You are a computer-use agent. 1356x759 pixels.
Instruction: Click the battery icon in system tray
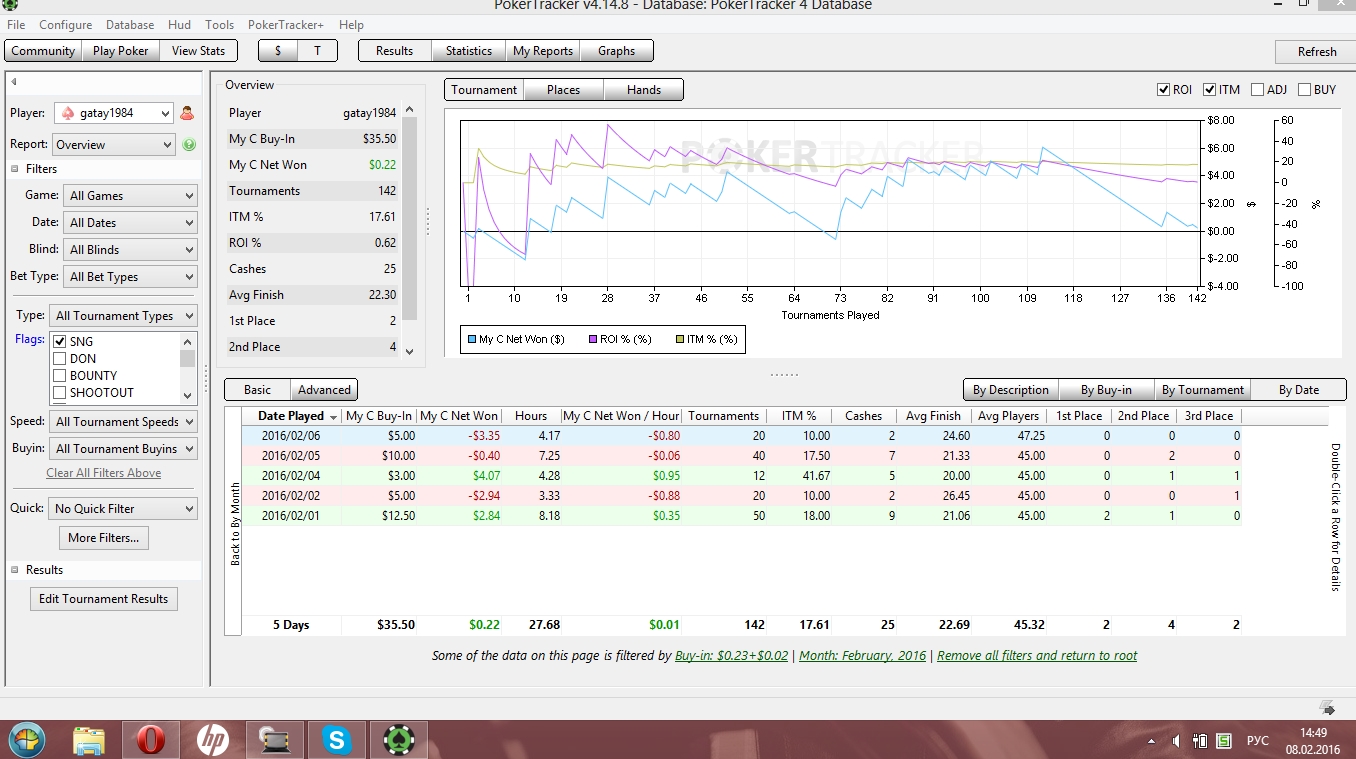[1199, 741]
